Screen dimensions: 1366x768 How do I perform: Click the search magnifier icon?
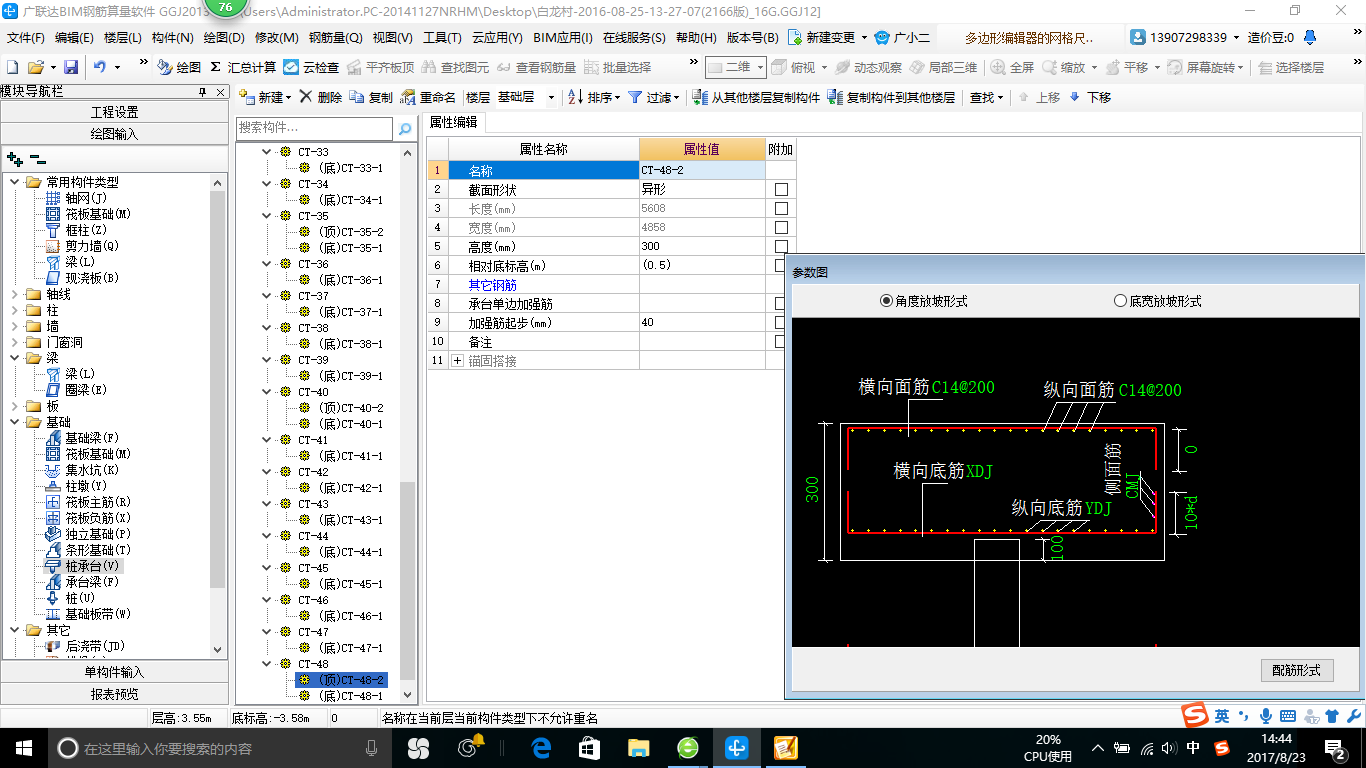[x=405, y=129]
